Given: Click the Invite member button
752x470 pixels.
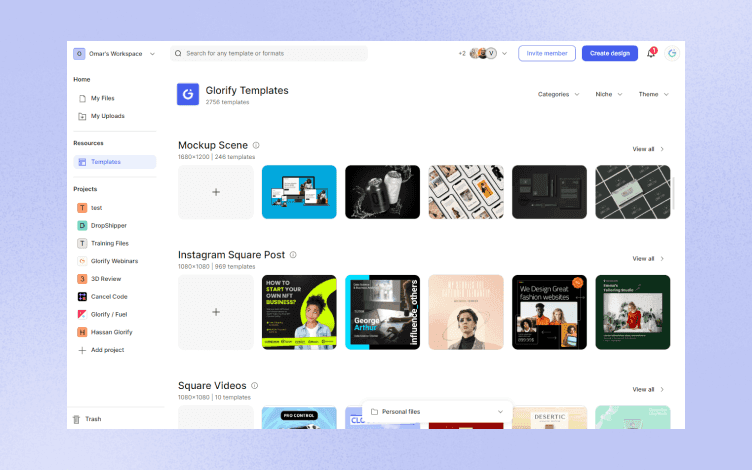Looking at the screenshot, I should tap(547, 53).
